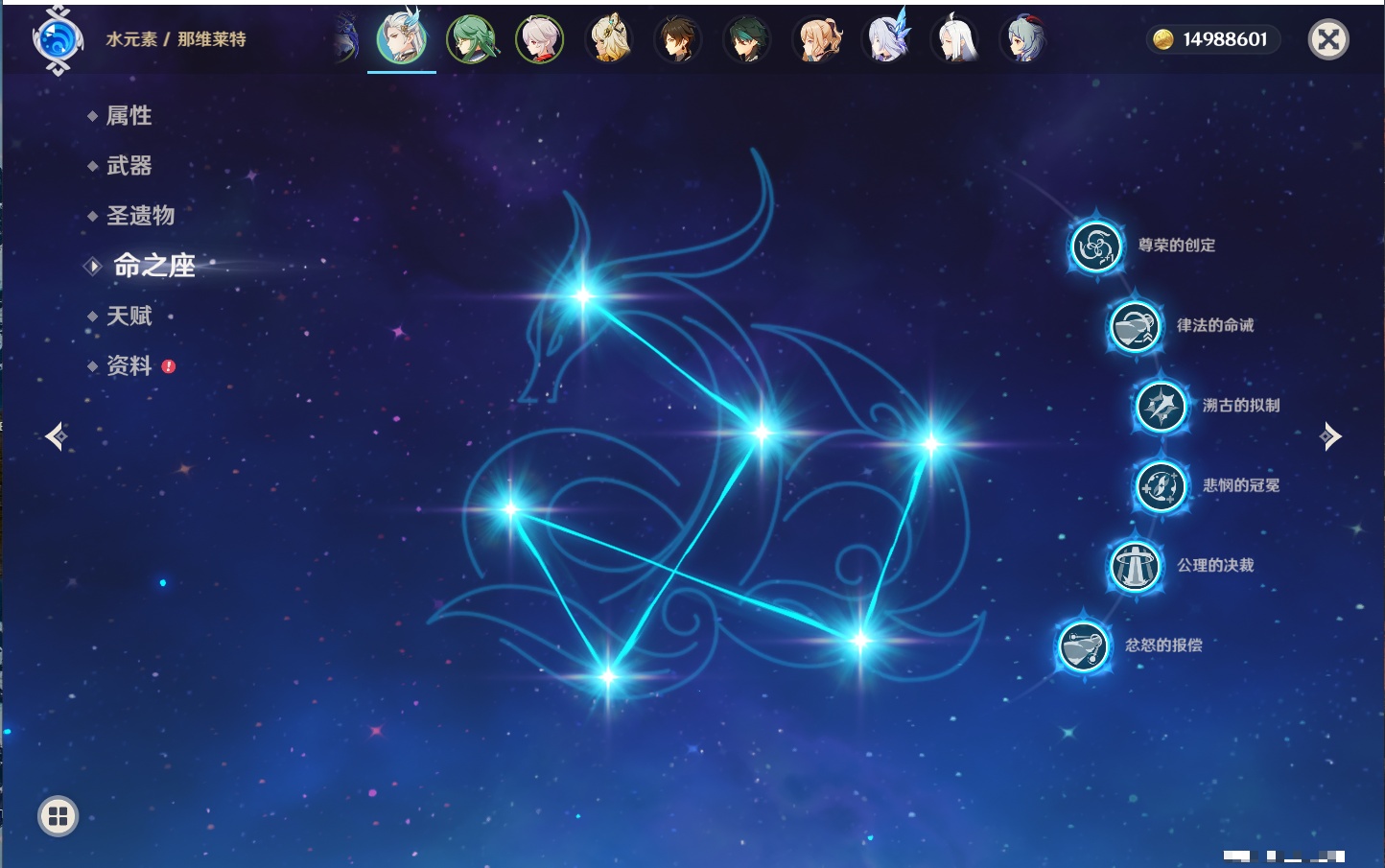The height and width of the screenshot is (868, 1385).
Task: Select blonde ponytail character portrait
Action: coord(817,39)
